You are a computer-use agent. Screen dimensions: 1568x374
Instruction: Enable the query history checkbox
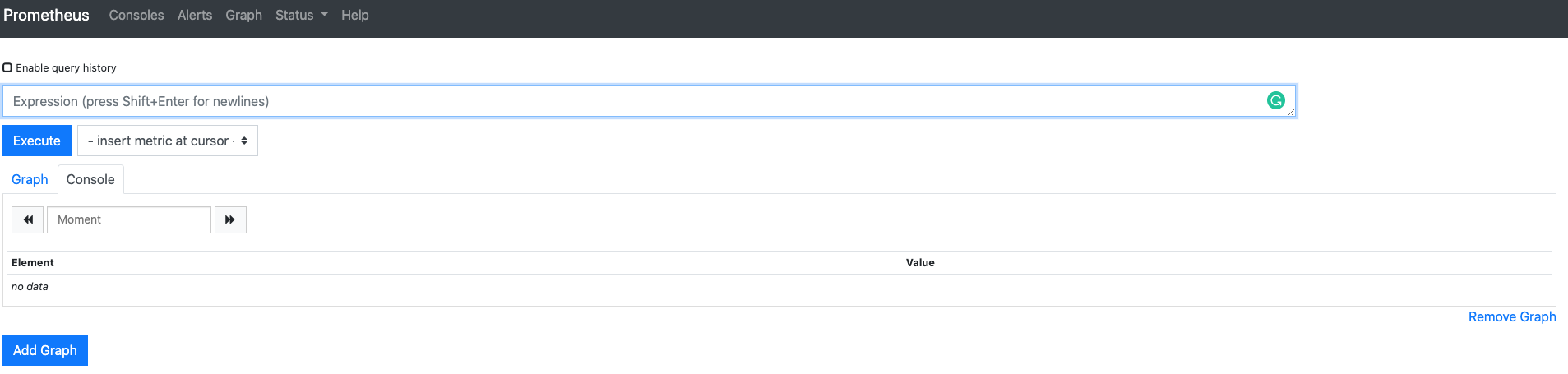7,67
